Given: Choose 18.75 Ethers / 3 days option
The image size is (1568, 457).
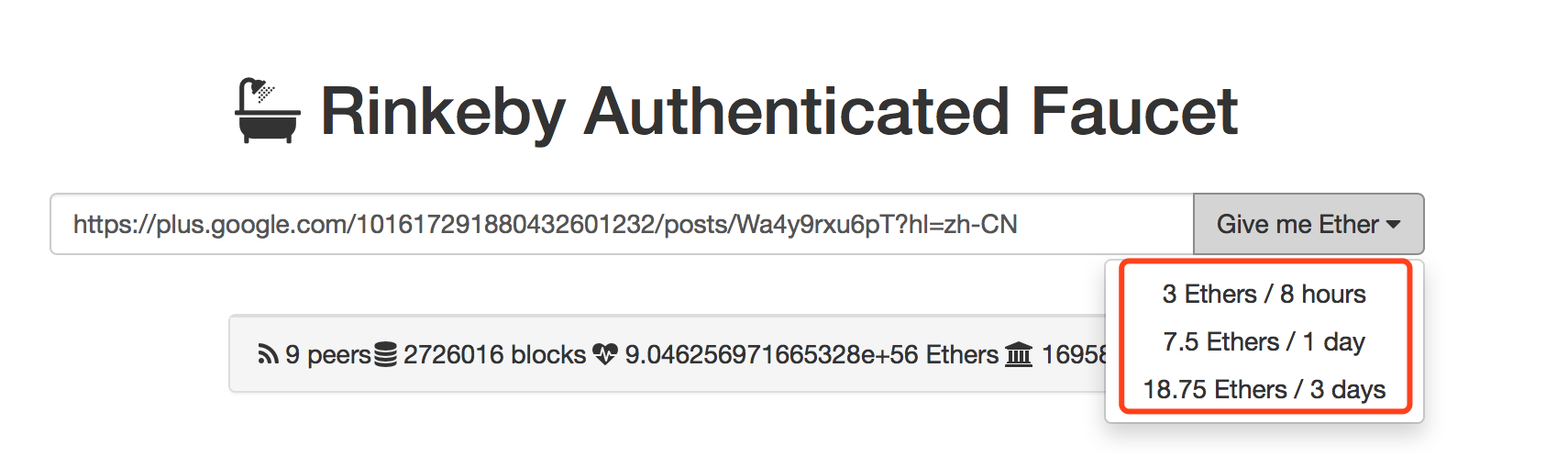Looking at the screenshot, I should point(1264,389).
